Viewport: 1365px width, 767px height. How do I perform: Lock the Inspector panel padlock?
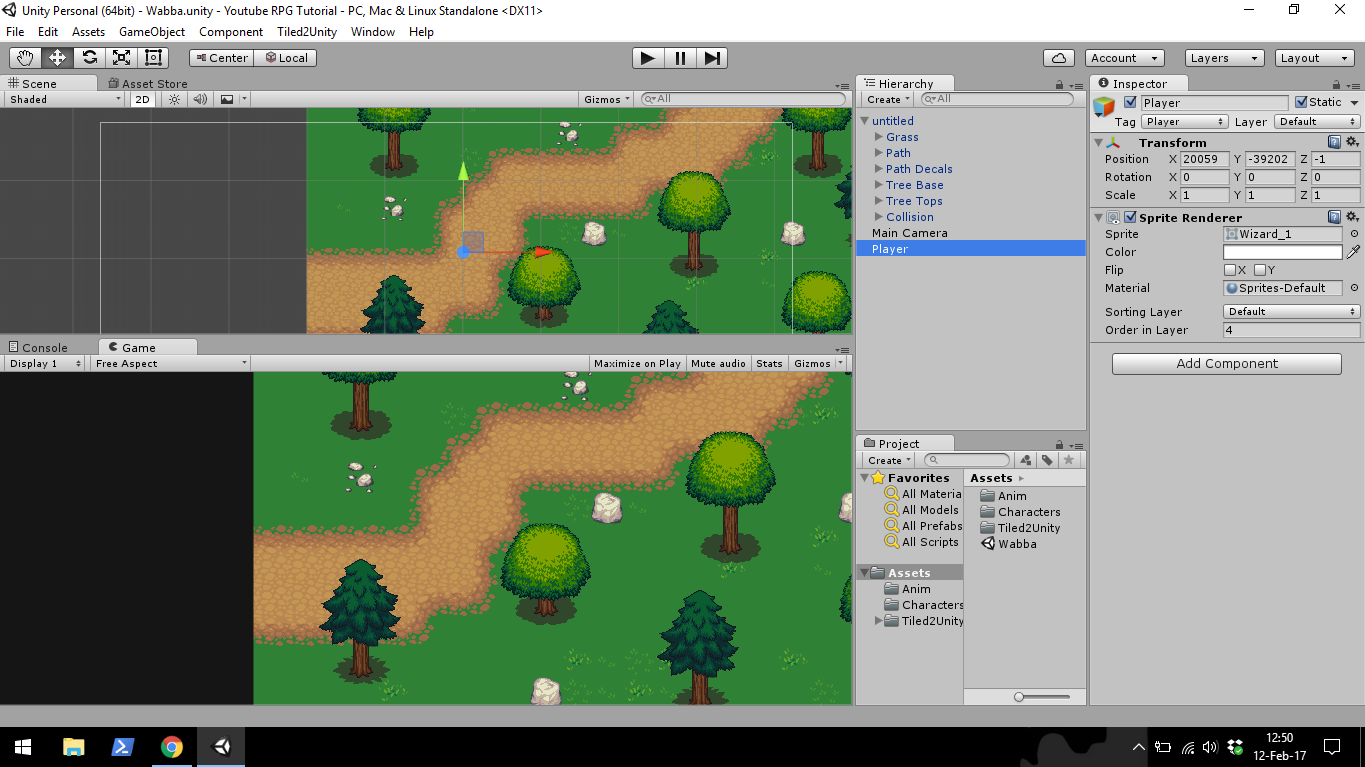(1337, 85)
